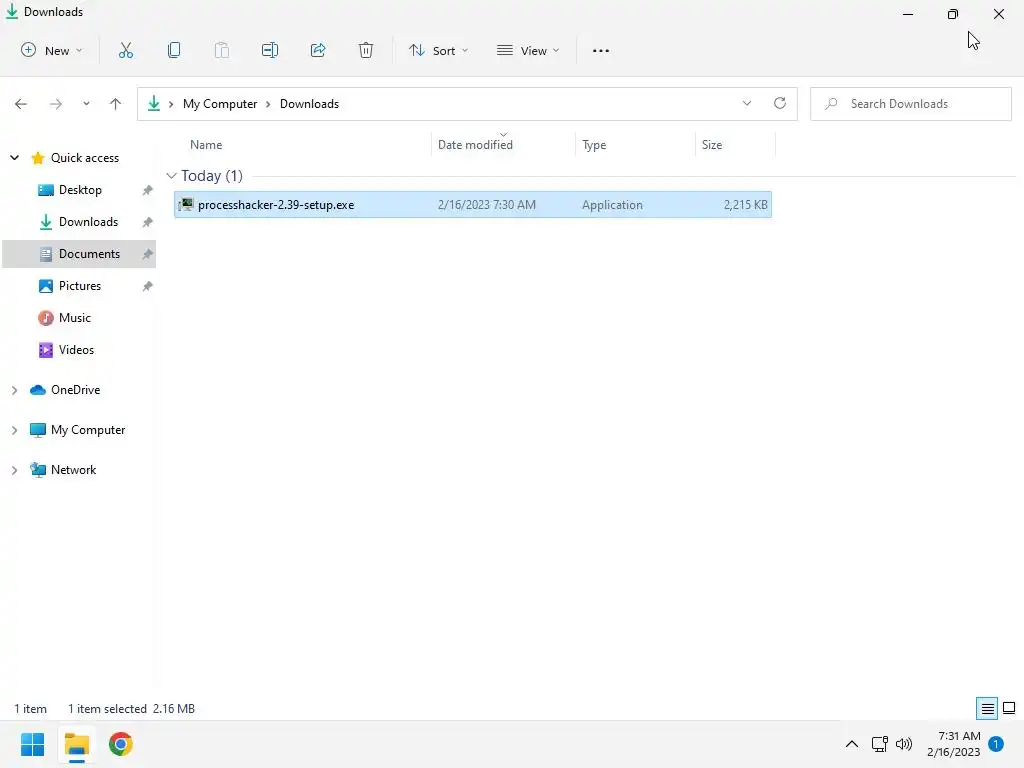Select OneDrive in navigation pane
This screenshot has height=768, width=1024.
click(x=75, y=390)
